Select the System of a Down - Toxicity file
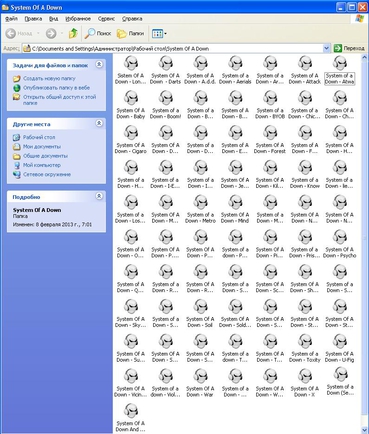The width and height of the screenshot is (369, 434). tap(305, 348)
